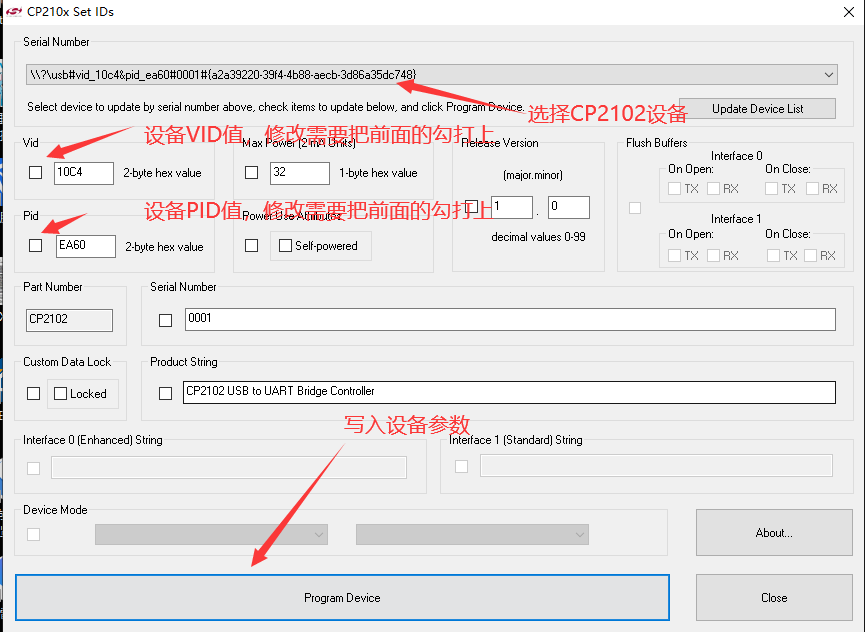Click the About... button

pos(774,533)
